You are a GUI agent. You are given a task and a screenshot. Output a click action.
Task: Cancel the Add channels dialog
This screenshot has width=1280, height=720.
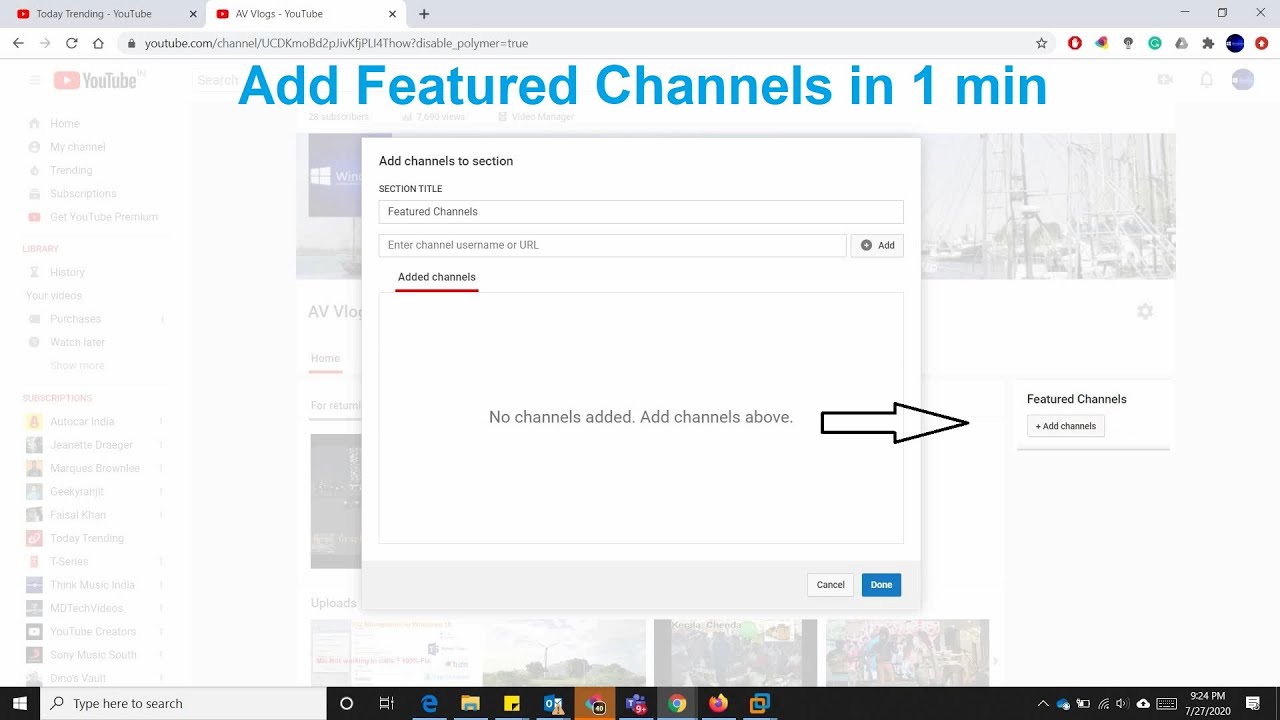click(x=830, y=585)
